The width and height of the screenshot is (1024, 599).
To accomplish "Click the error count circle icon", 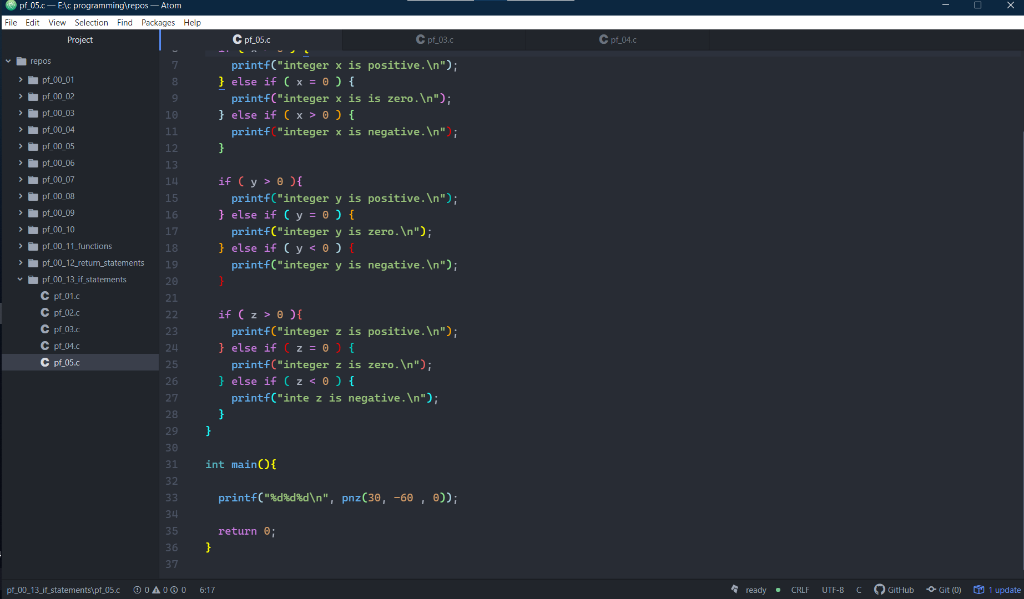I will [138, 590].
